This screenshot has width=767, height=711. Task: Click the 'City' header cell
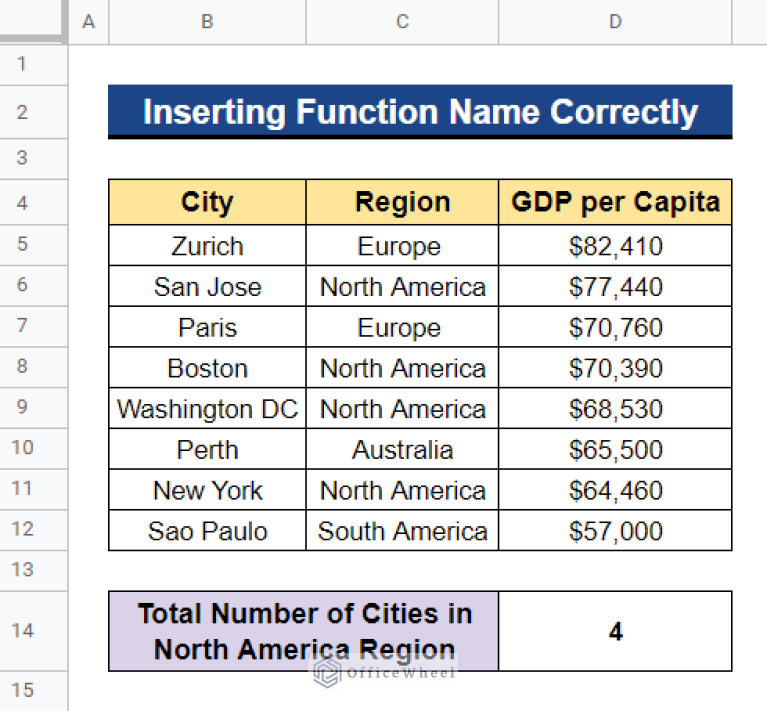tap(207, 202)
